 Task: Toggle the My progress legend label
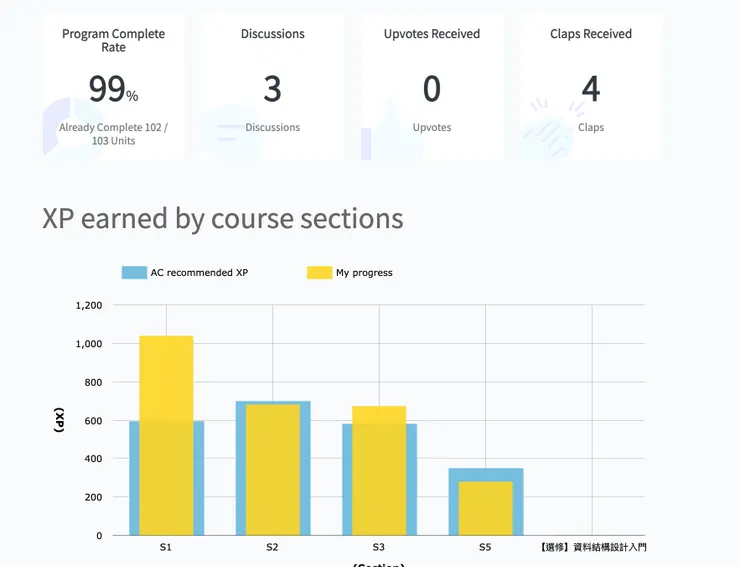pos(364,272)
